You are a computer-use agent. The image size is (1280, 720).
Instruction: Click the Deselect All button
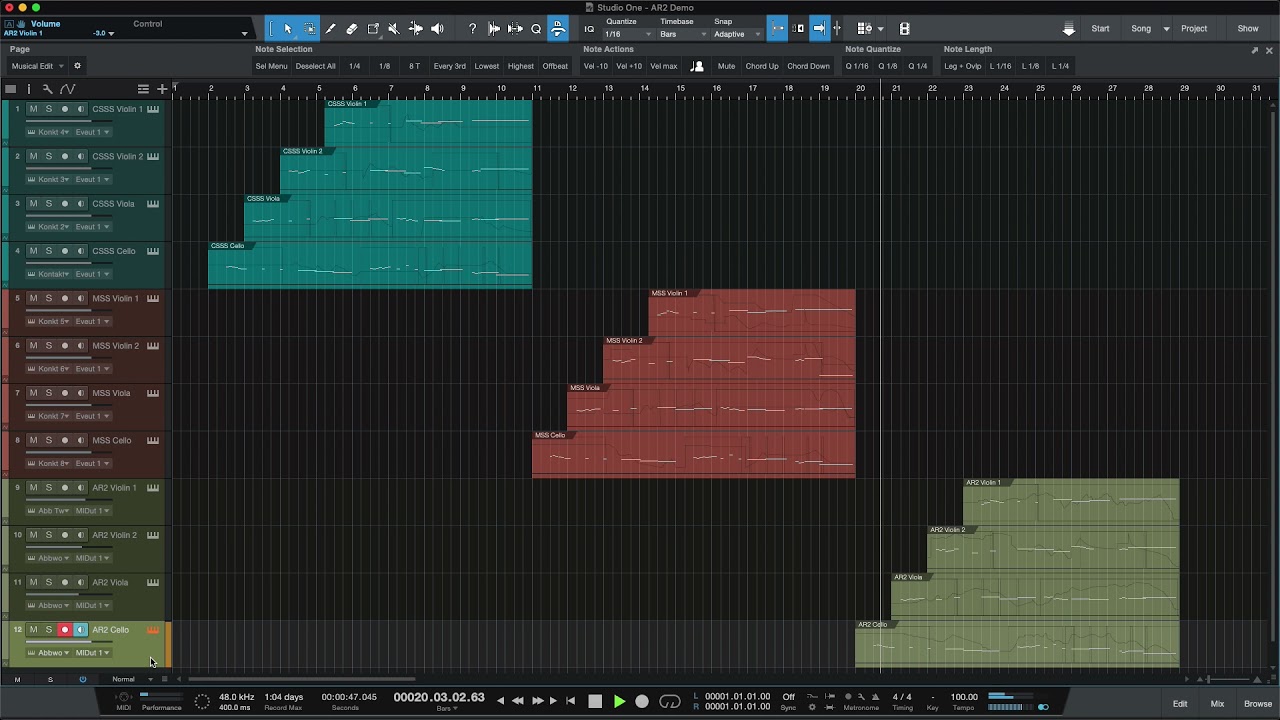(316, 66)
